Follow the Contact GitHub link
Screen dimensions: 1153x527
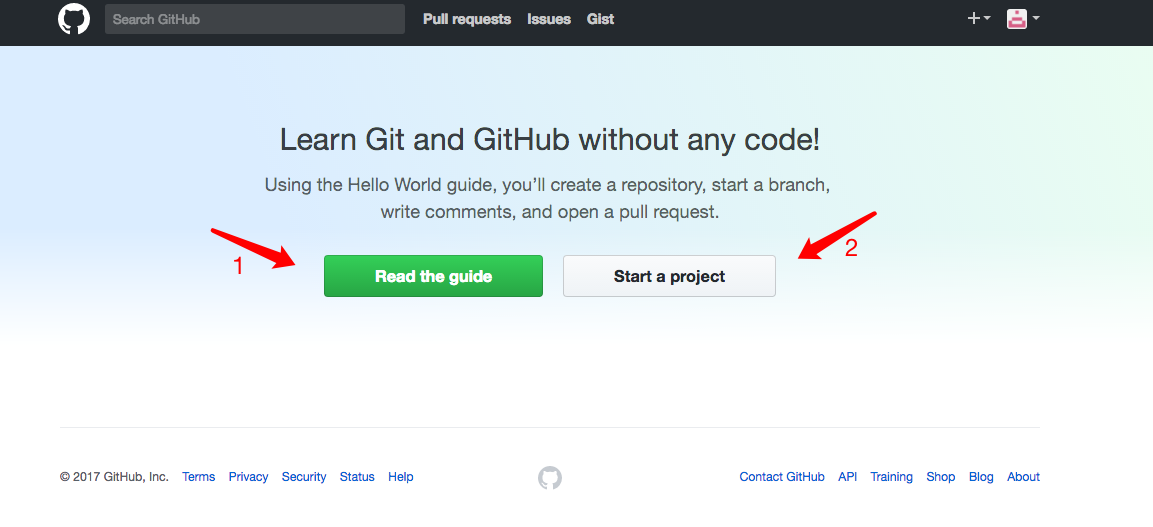point(782,477)
